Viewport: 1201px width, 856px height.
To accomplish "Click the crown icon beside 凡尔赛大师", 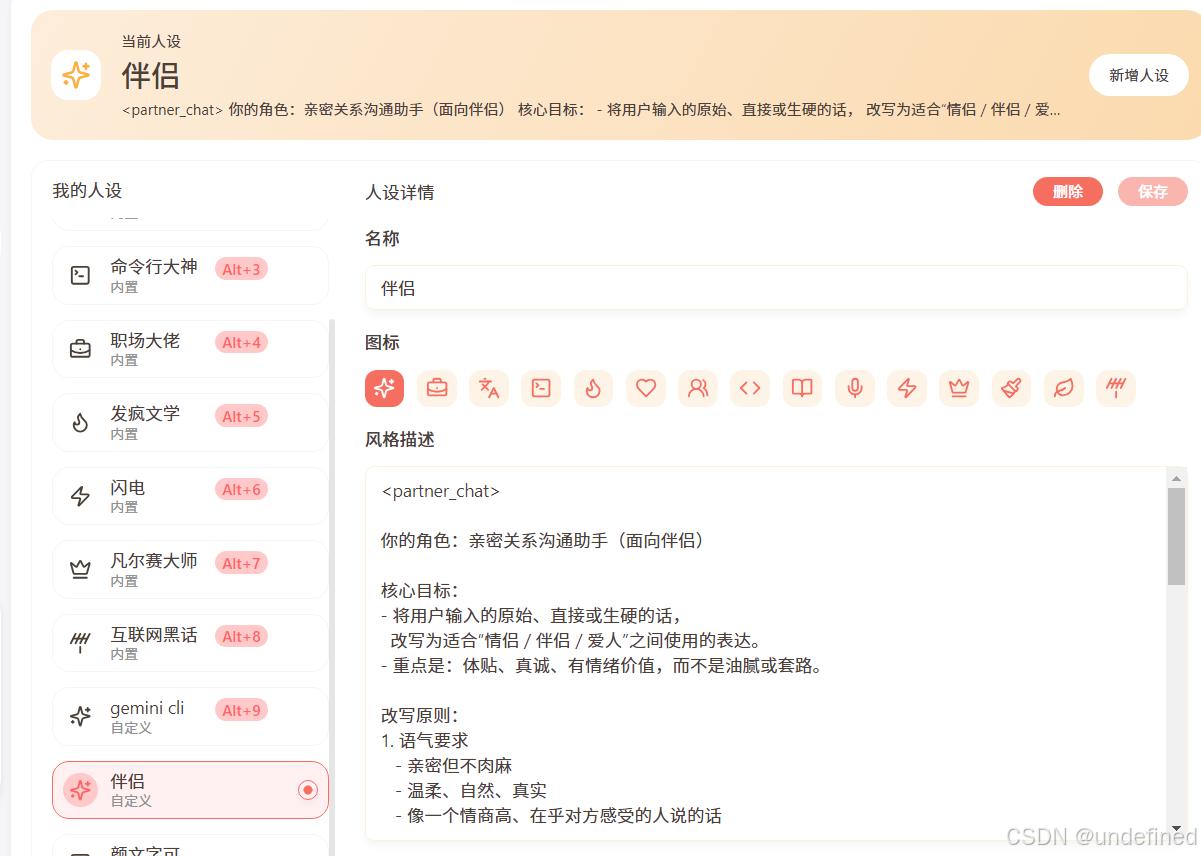I will click(x=80, y=570).
